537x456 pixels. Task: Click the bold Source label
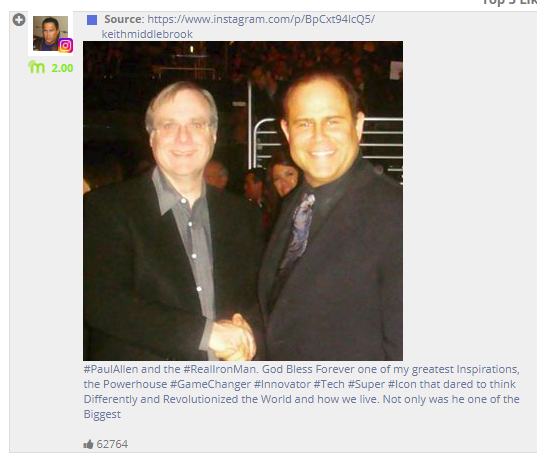124,19
